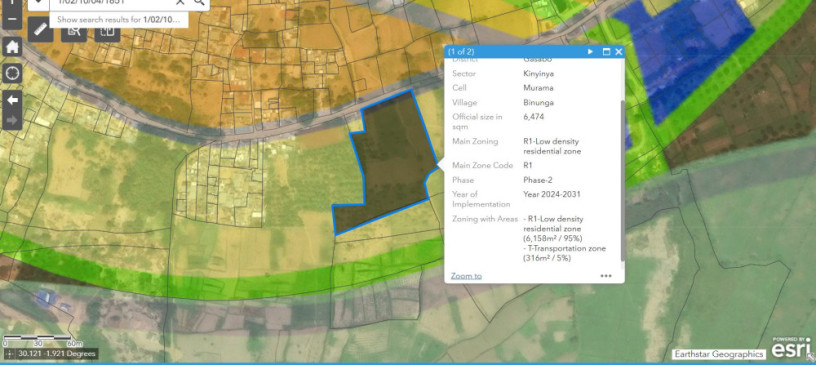Toggle the map coordinates locator icon
816x365 pixels.
click(x=10, y=354)
